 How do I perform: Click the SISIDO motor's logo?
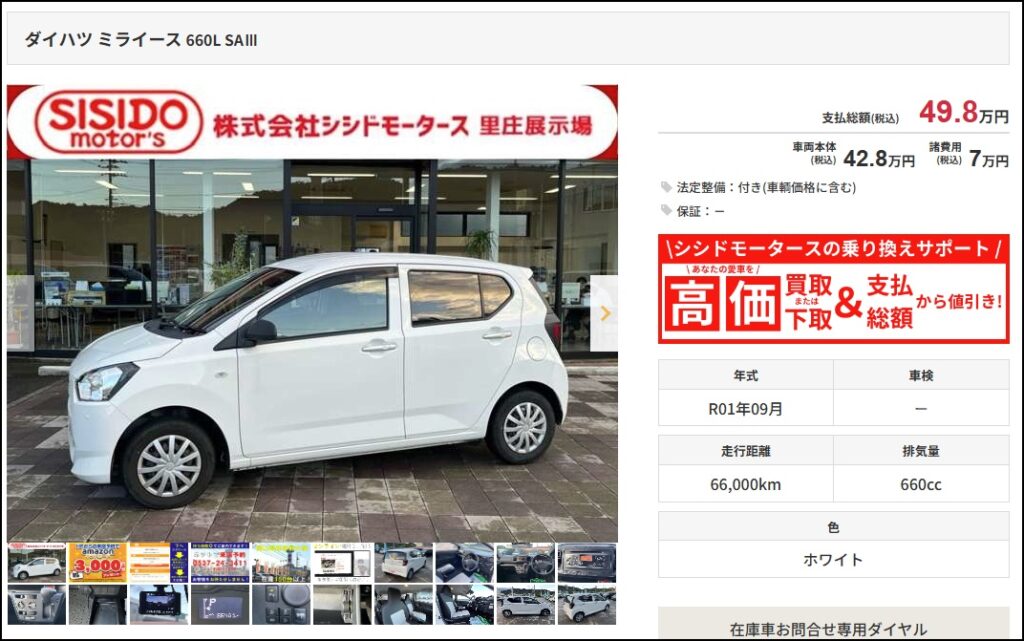coord(118,122)
